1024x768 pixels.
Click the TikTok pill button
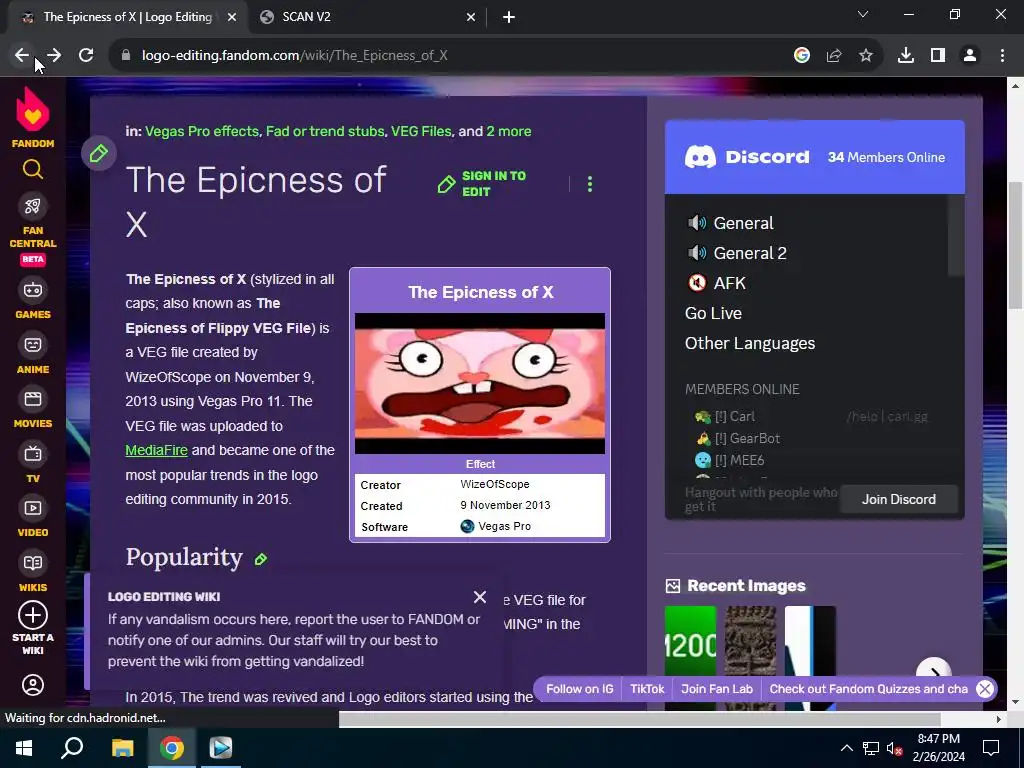click(x=647, y=689)
